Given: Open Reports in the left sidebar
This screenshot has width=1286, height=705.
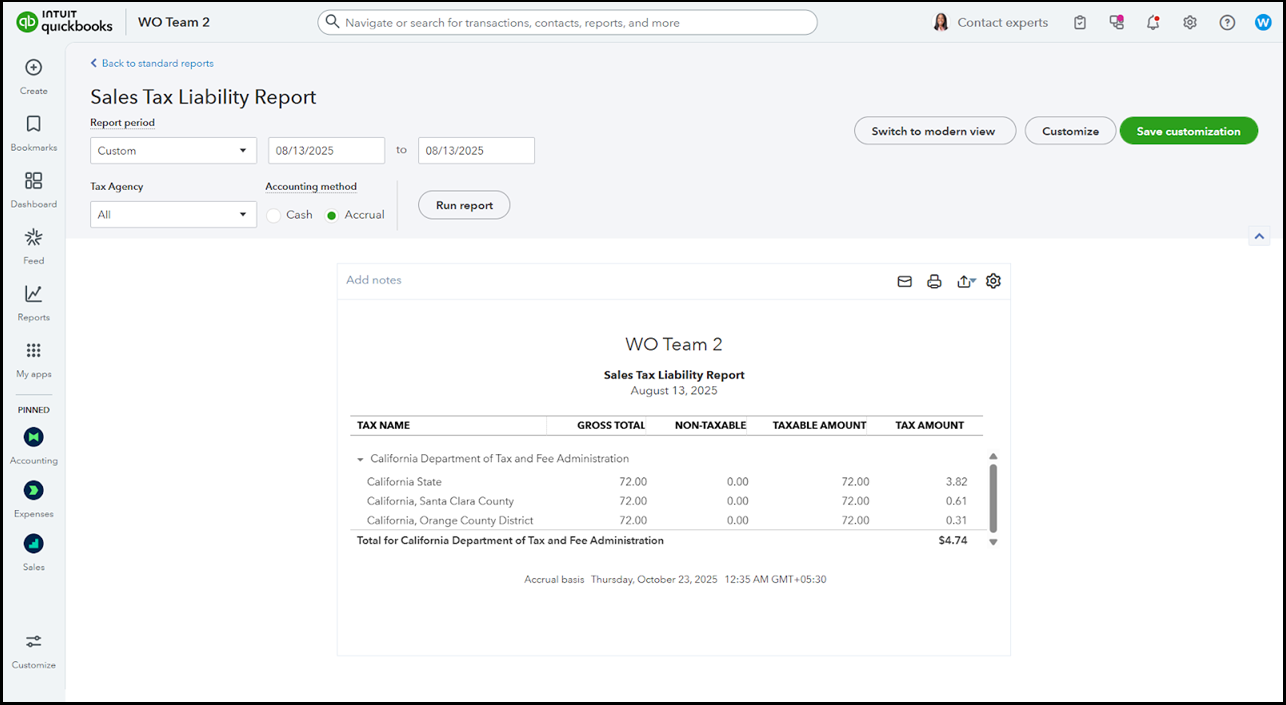Looking at the screenshot, I should point(33,302).
